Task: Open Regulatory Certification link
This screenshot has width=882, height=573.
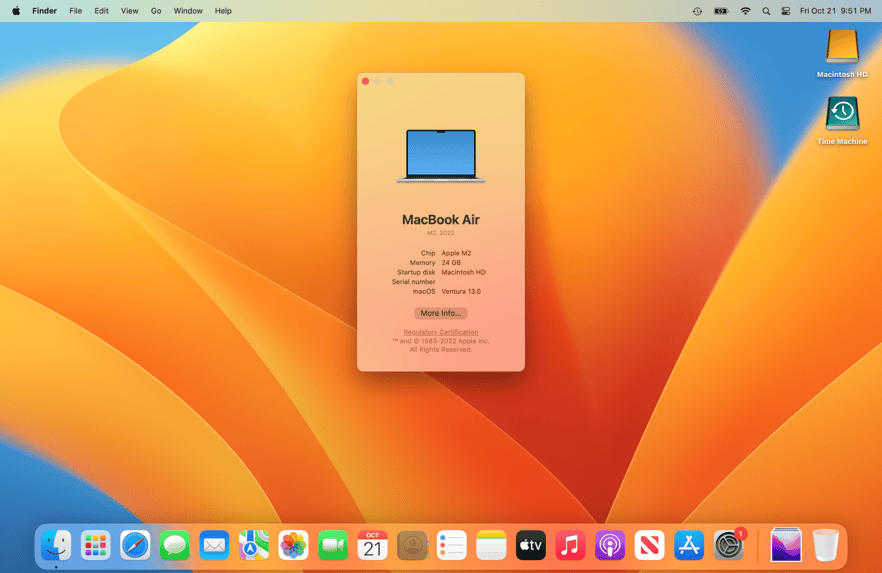Action: pos(440,332)
